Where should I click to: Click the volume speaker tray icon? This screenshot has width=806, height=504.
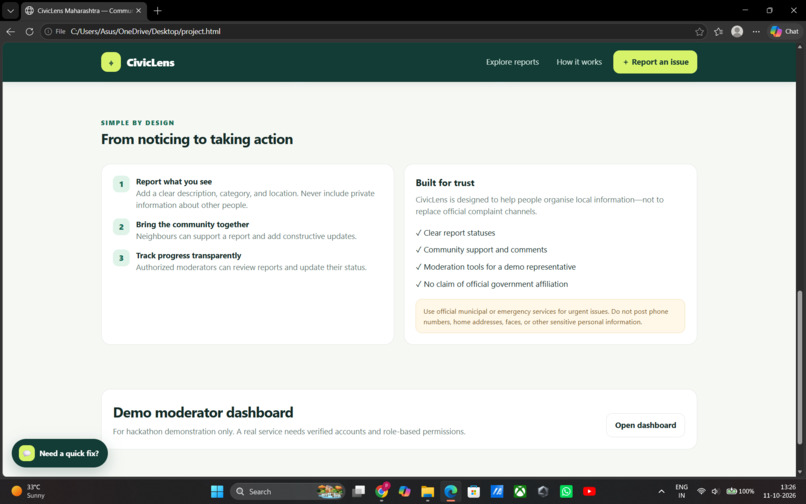tap(715, 492)
